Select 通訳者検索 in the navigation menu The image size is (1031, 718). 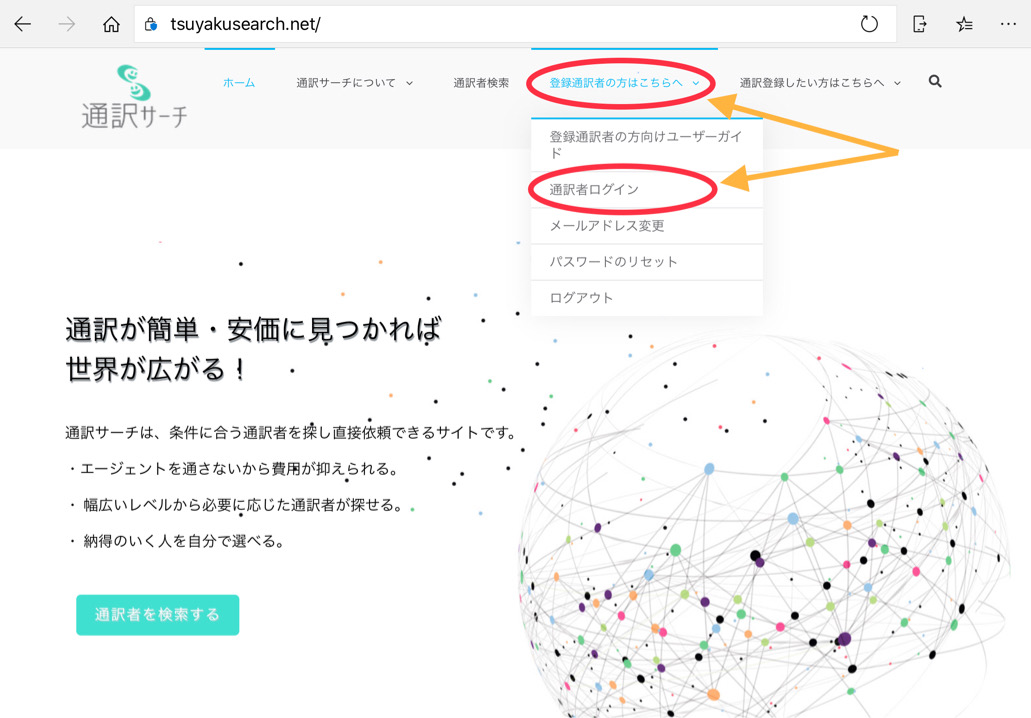[485, 84]
